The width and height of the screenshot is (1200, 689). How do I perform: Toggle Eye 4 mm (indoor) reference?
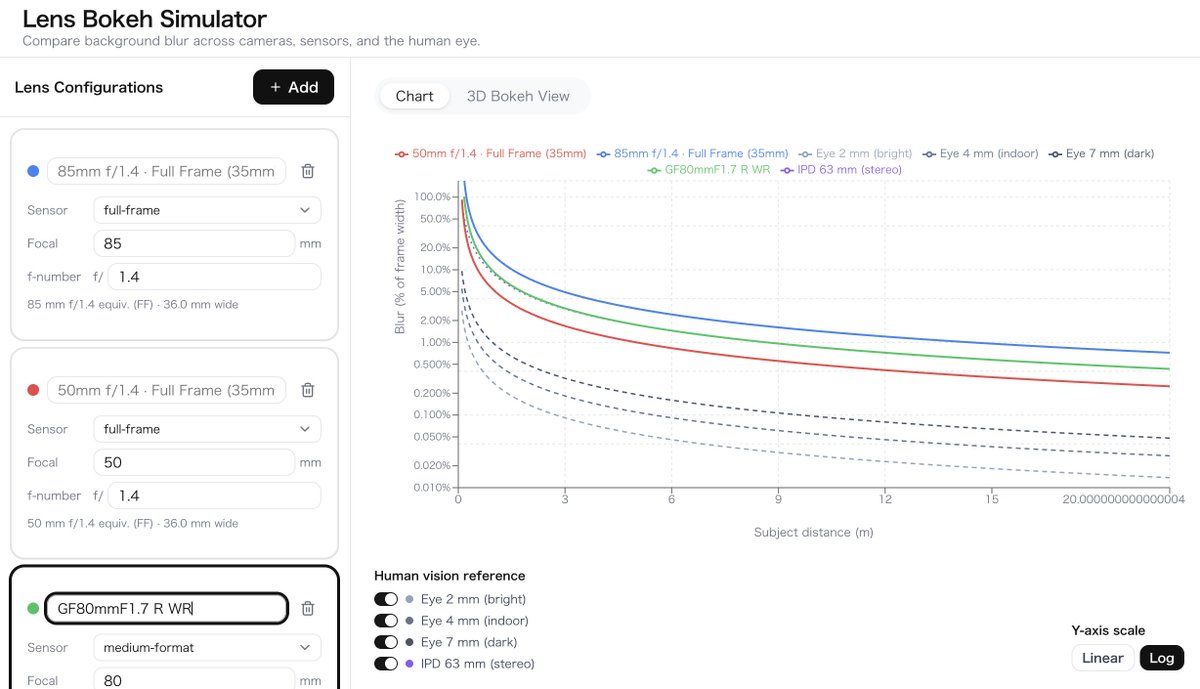(386, 621)
